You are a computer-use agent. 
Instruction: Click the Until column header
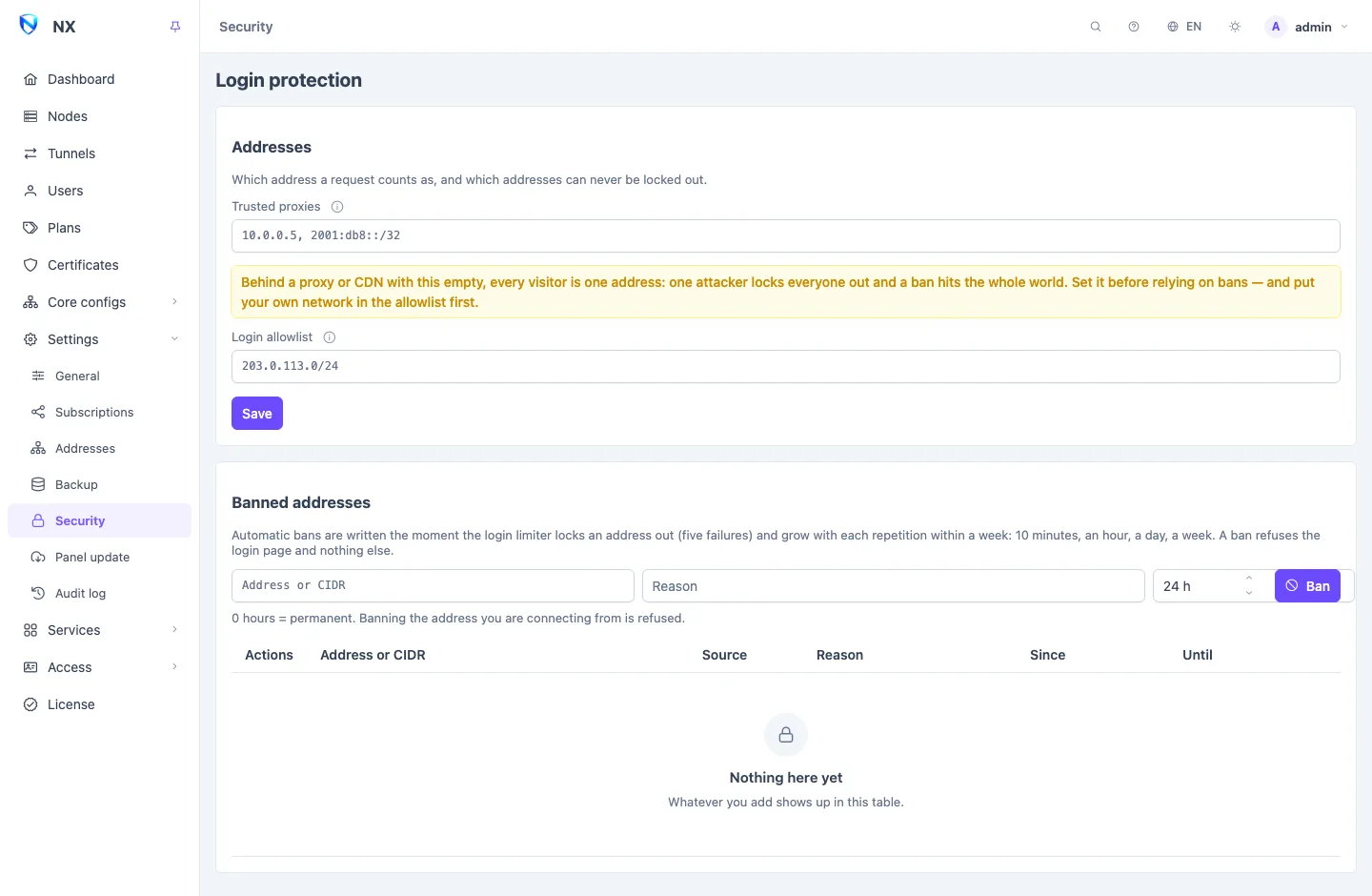[x=1198, y=655]
